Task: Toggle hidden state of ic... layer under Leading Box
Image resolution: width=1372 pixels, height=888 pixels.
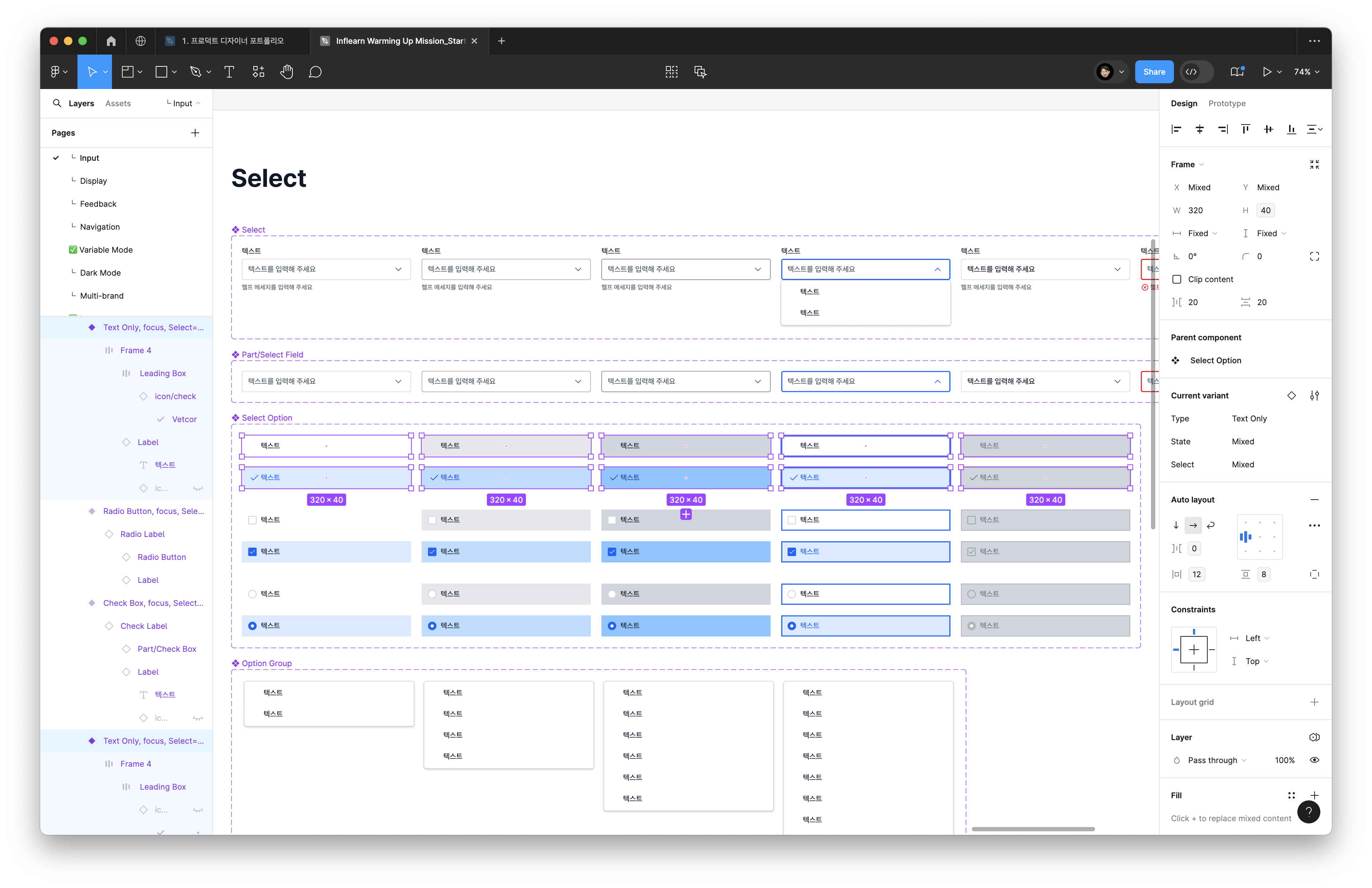Action: pos(198,810)
